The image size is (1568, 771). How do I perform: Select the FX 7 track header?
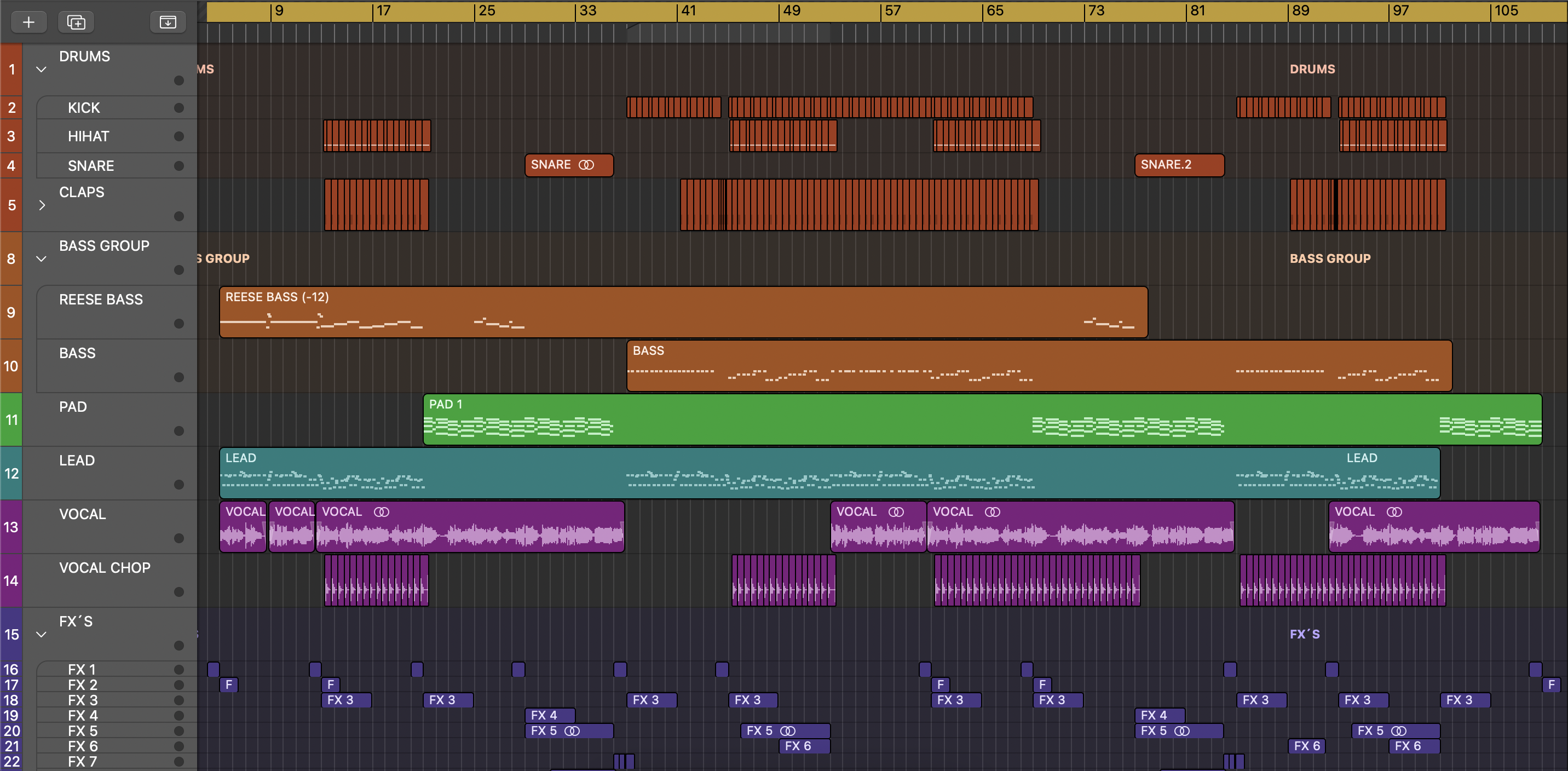pyautogui.click(x=117, y=762)
